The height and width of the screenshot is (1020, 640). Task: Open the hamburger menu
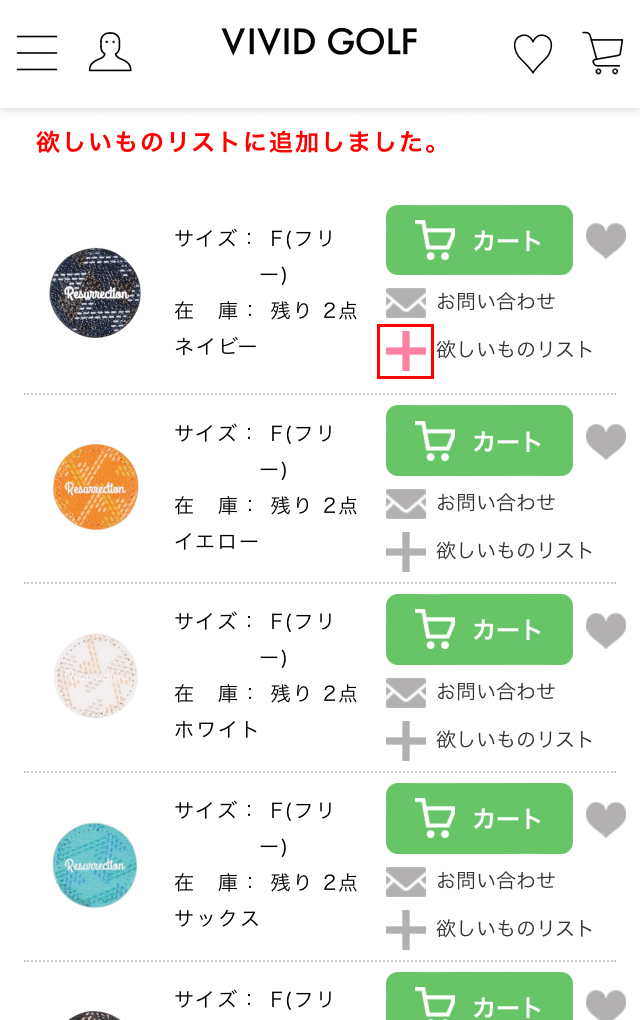pos(37,53)
